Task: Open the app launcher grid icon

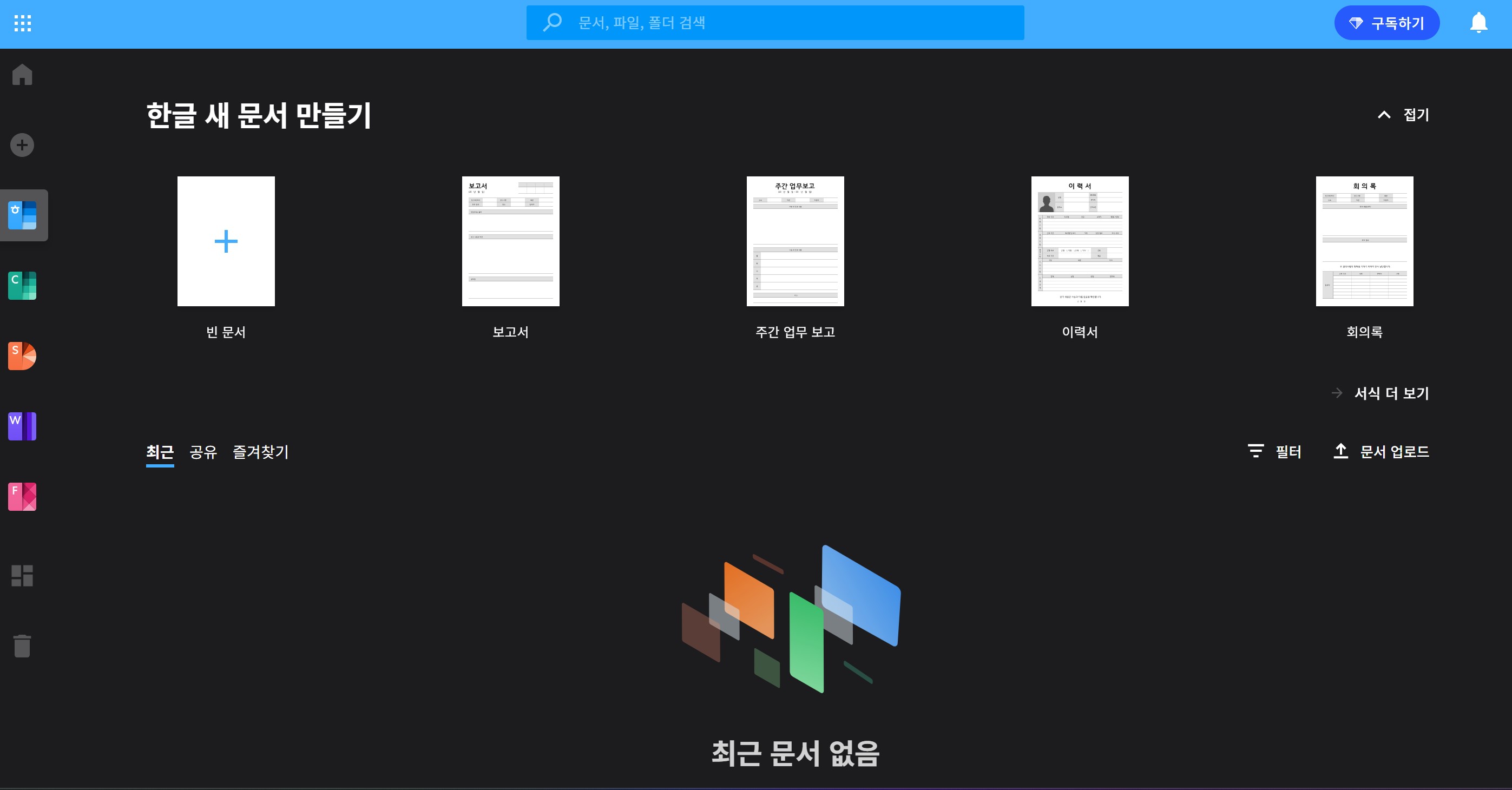Action: pyautogui.click(x=22, y=23)
